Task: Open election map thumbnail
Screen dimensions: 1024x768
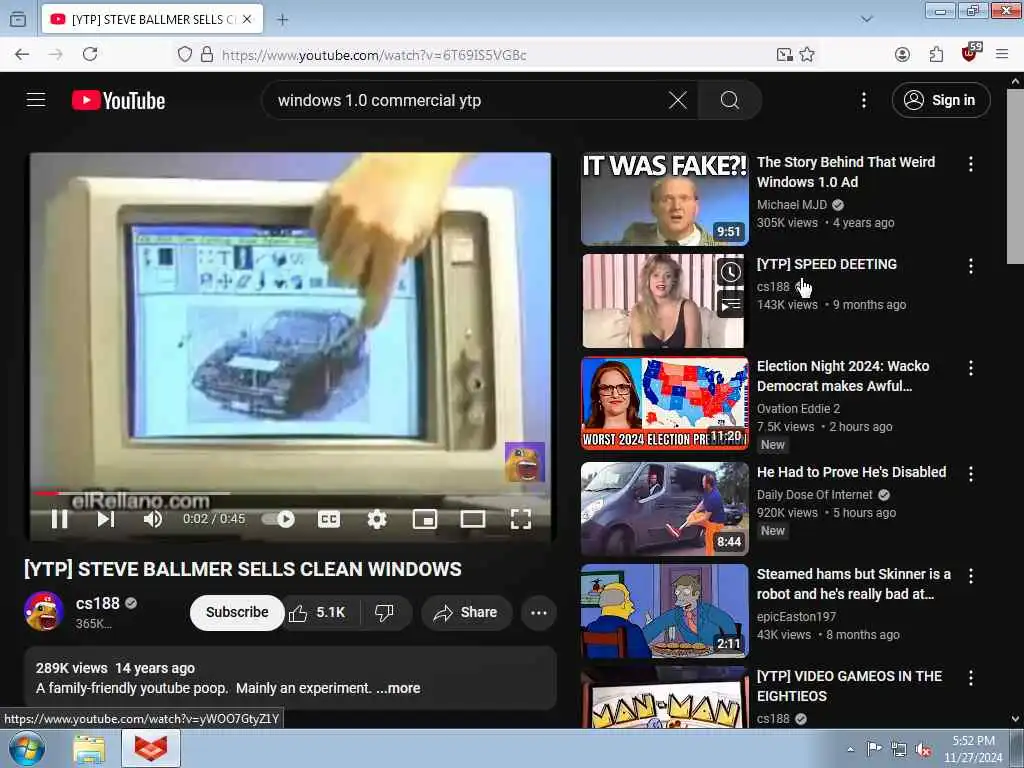Action: (665, 403)
